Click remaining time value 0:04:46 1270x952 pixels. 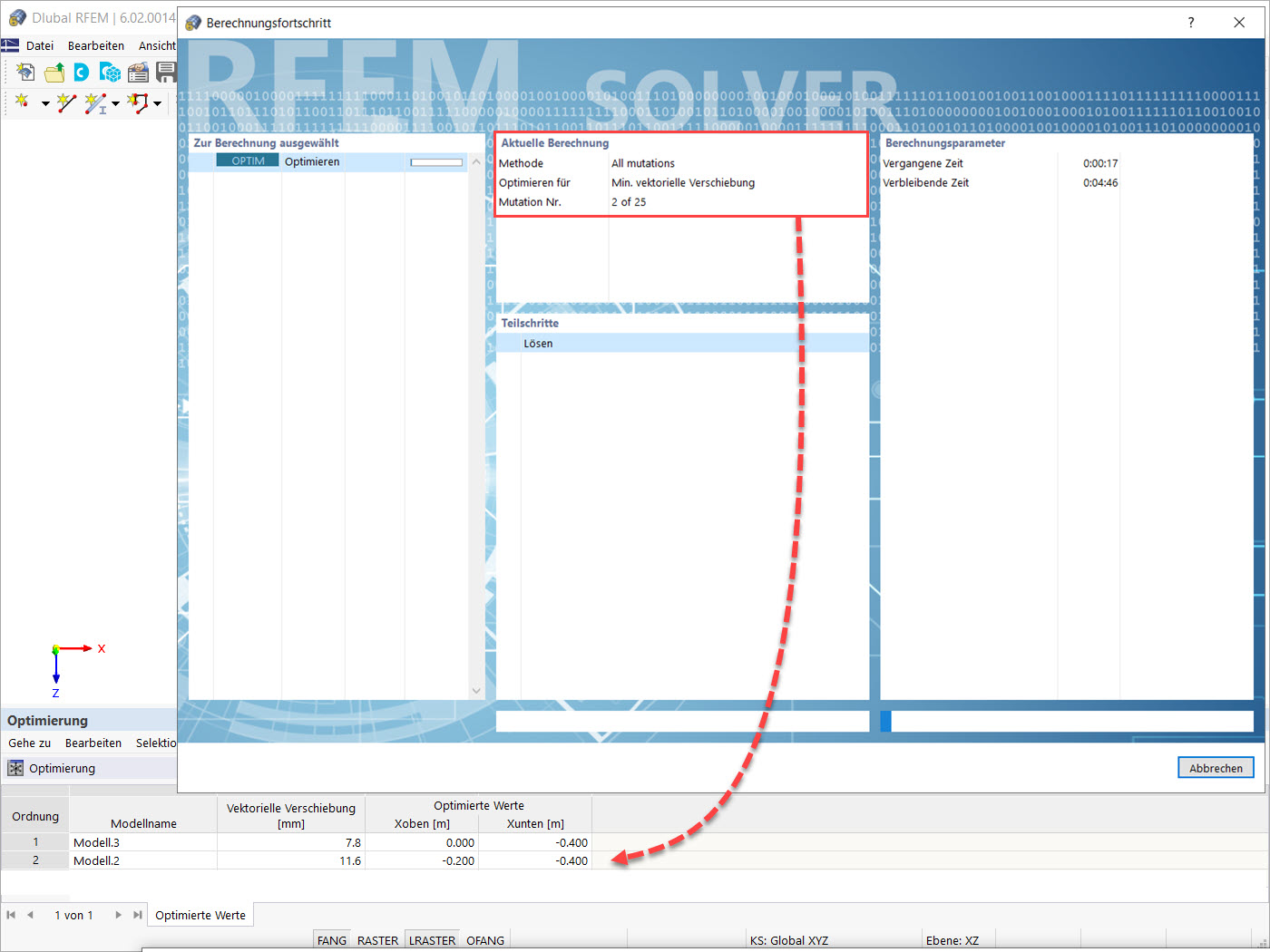1100,182
